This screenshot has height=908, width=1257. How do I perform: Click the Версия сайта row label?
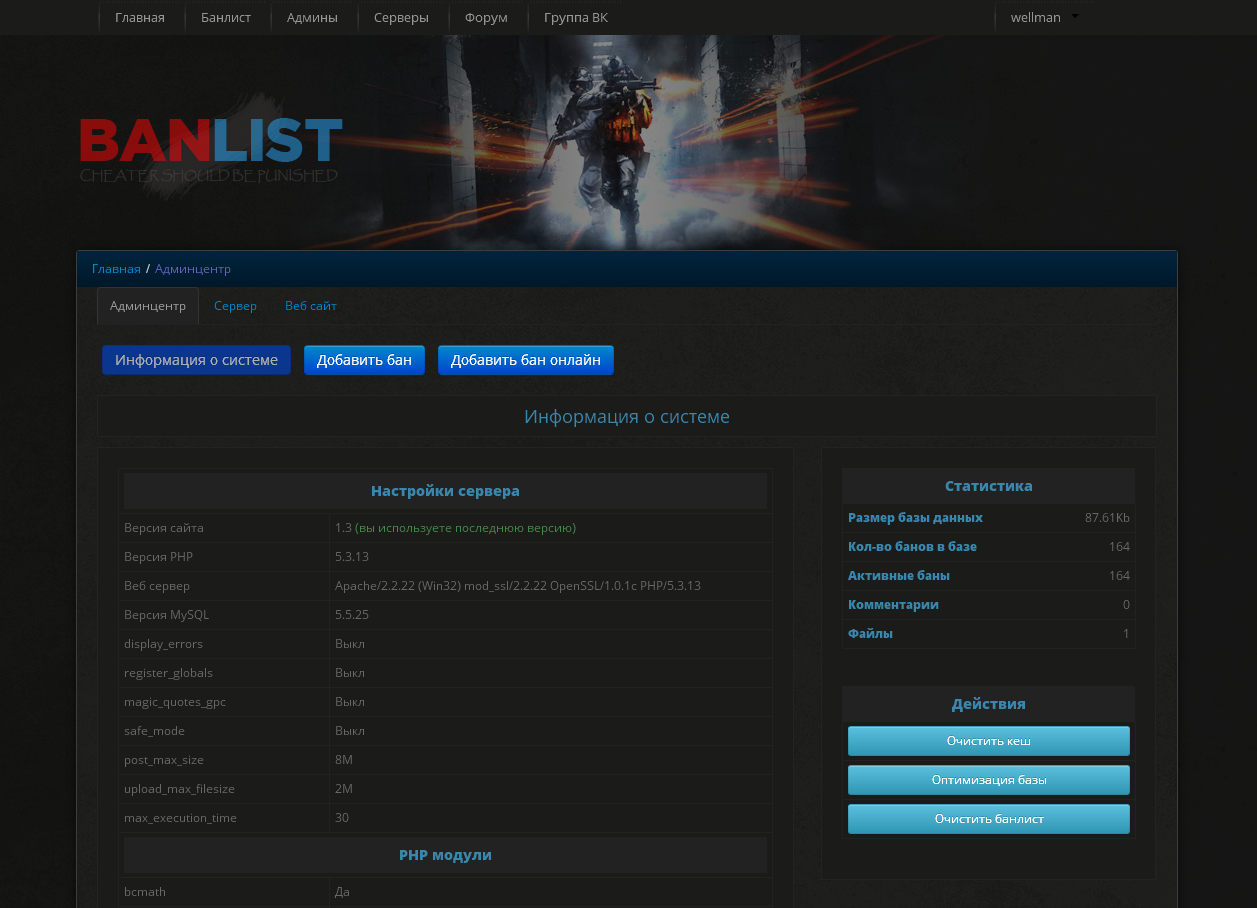164,527
